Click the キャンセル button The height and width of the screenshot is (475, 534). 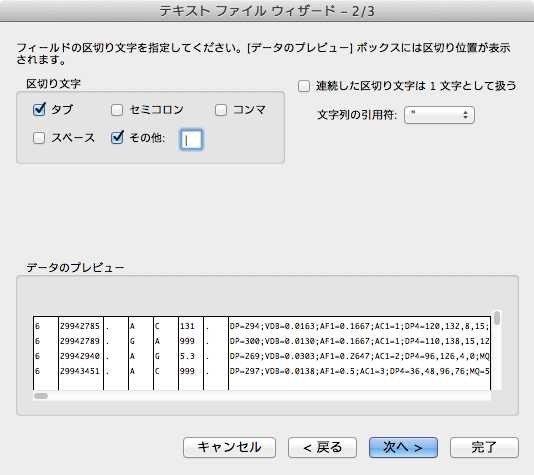(229, 447)
